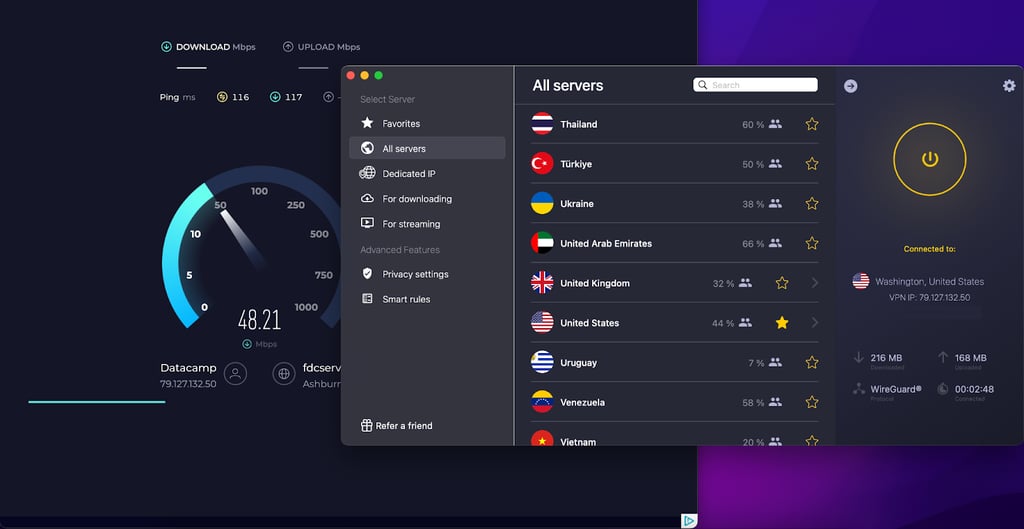Click the Venezuela flag icon
The width and height of the screenshot is (1024, 529).
542,402
